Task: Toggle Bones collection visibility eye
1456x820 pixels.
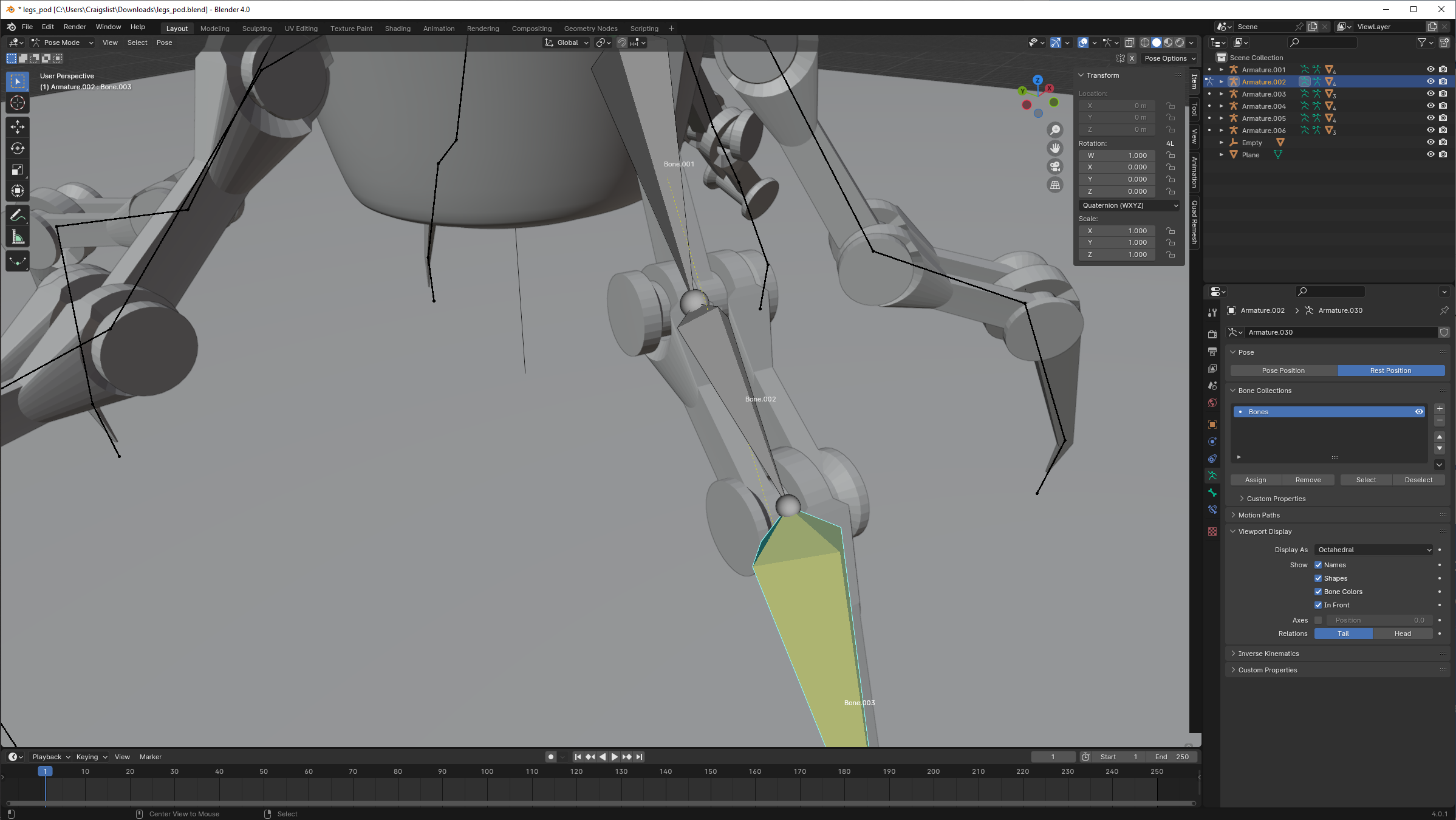Action: [x=1419, y=412]
